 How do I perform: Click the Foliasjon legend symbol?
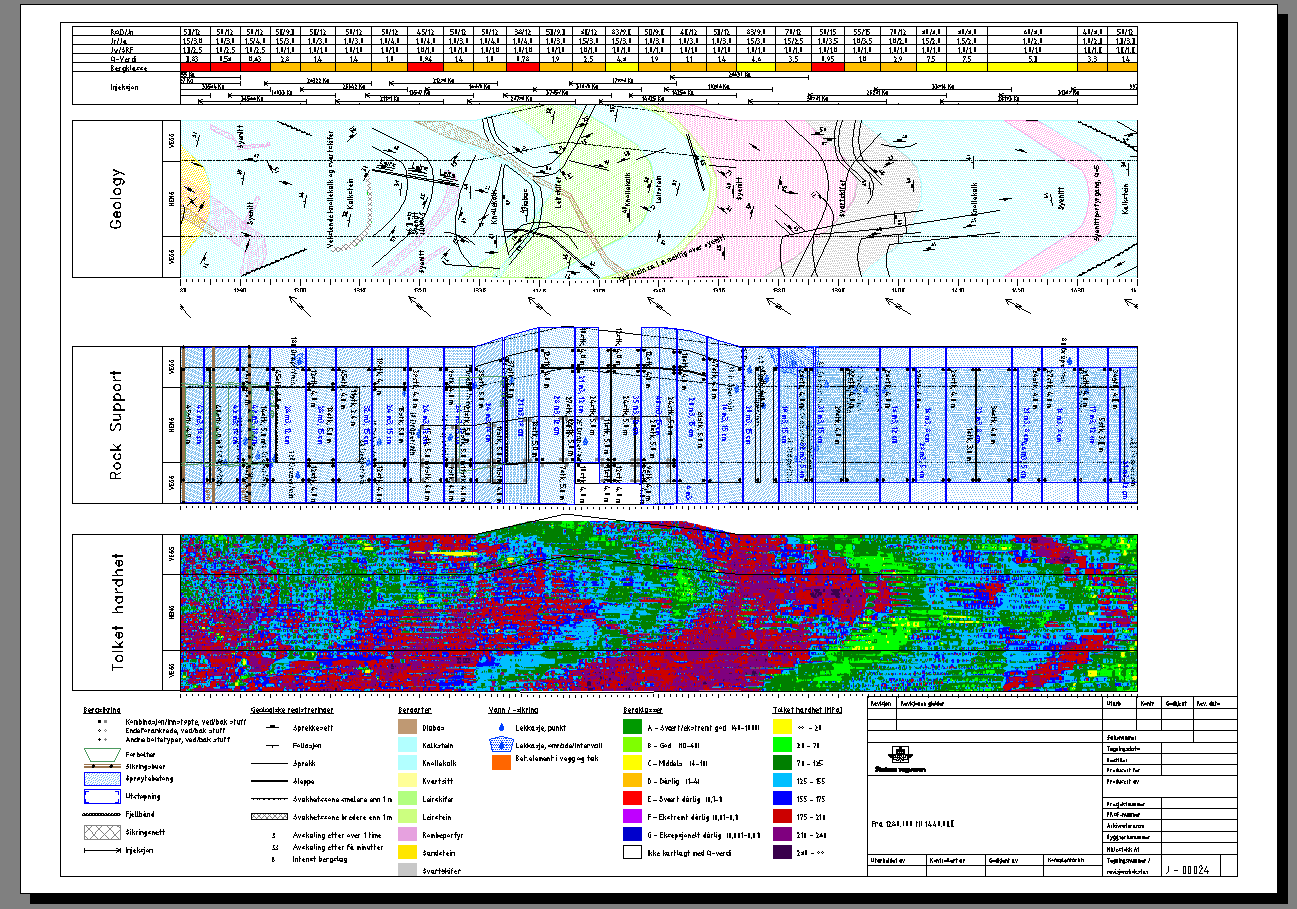(272, 745)
